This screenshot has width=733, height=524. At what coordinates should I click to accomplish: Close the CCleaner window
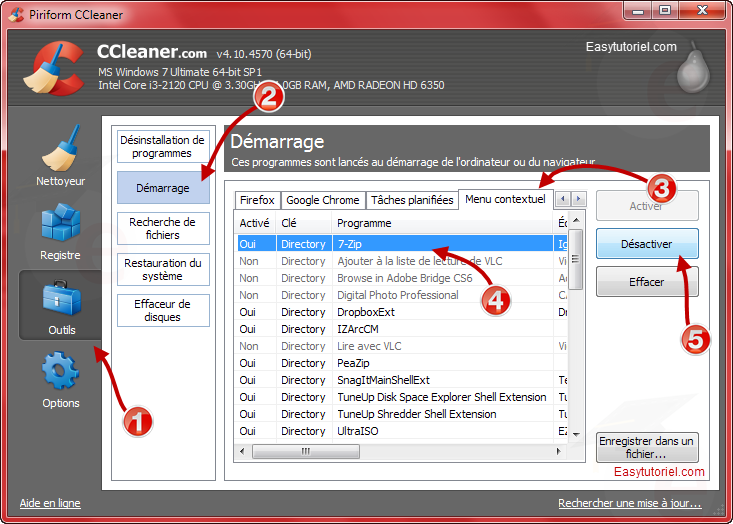click(x=703, y=10)
